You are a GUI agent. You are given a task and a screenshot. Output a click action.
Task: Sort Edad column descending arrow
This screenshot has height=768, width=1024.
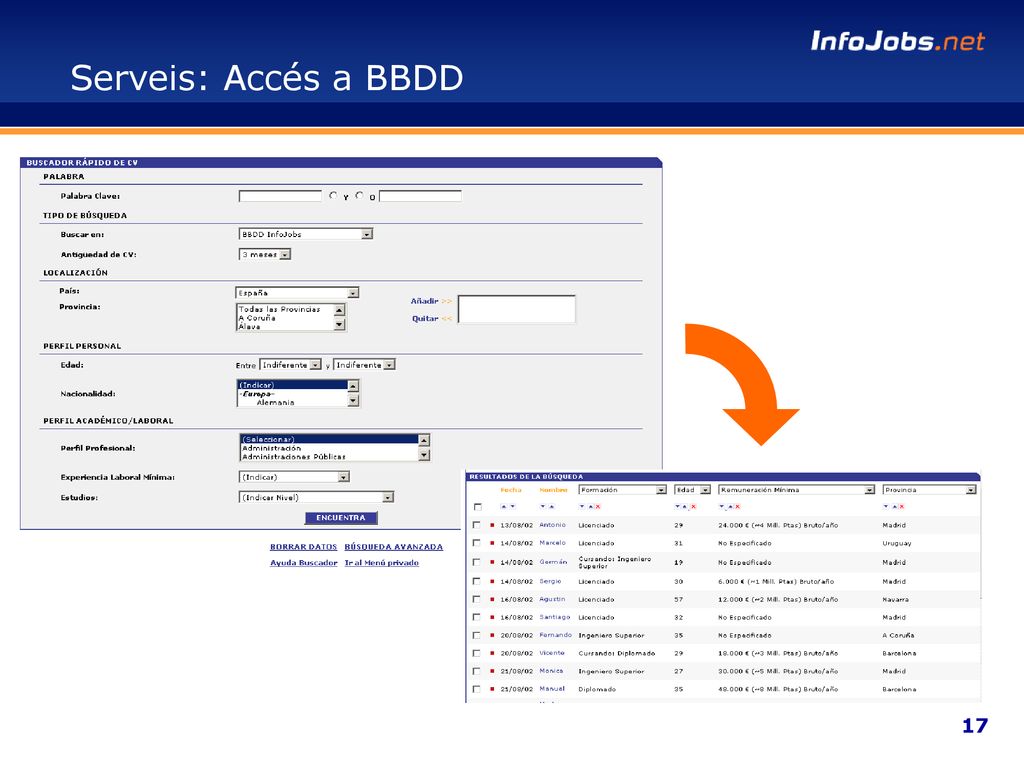(x=677, y=506)
